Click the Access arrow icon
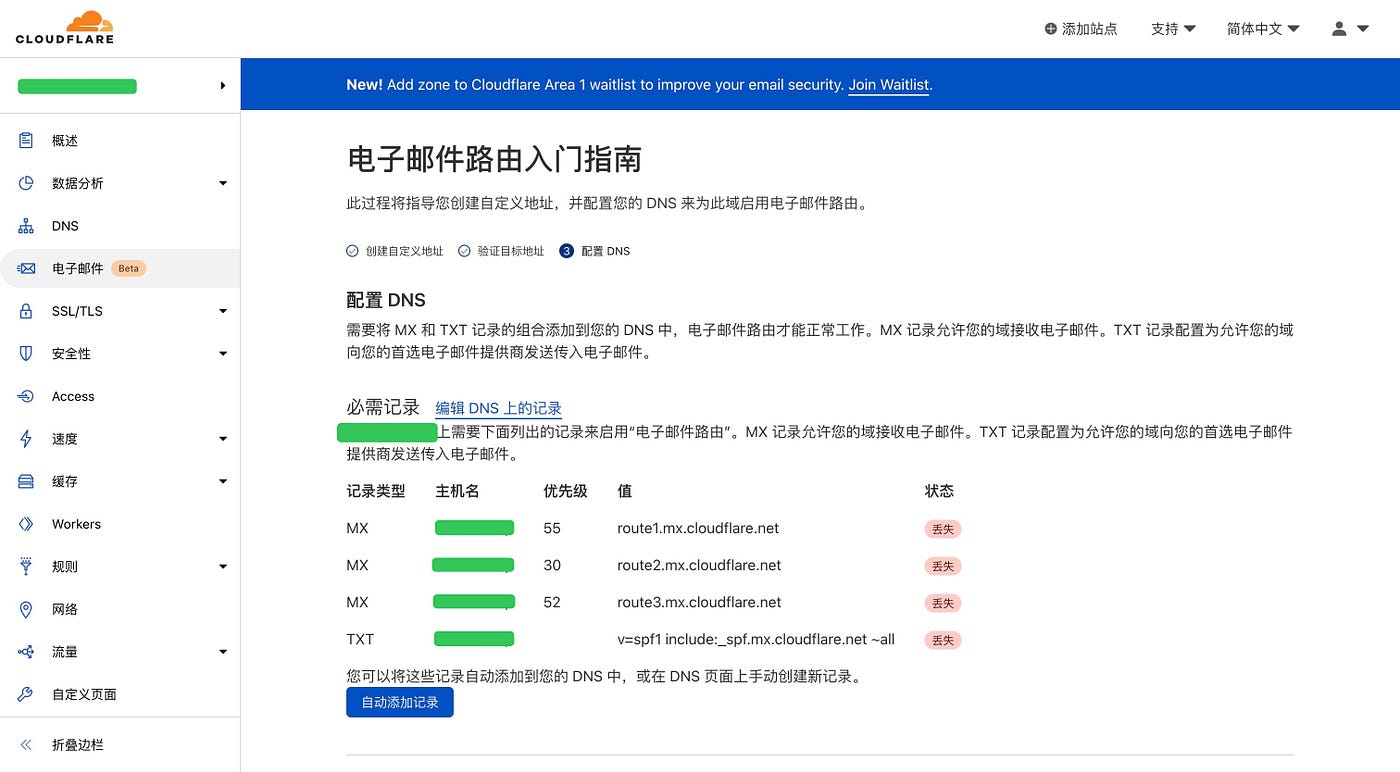Viewport: 1400px width, 772px height. pyautogui.click(x=26, y=396)
